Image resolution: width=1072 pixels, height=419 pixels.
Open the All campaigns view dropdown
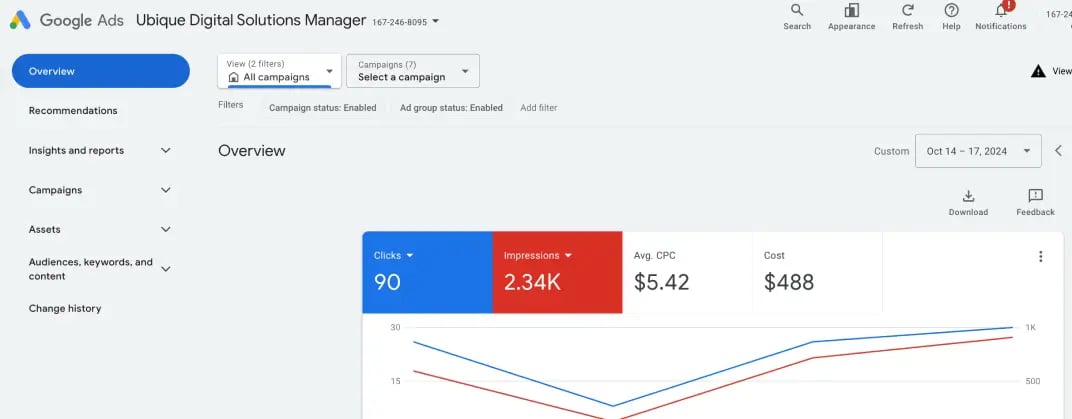click(280, 71)
